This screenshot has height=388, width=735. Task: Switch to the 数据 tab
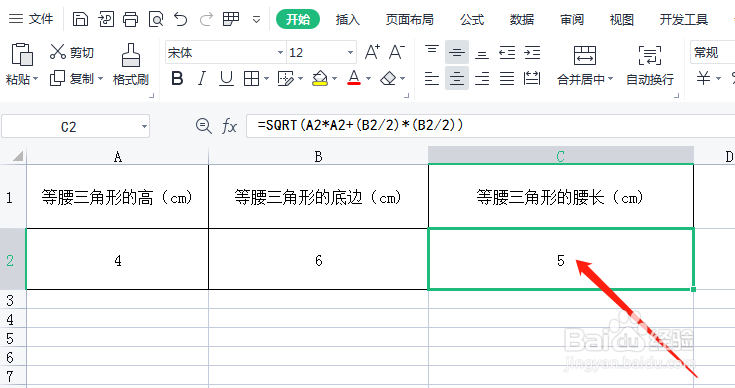pos(522,19)
